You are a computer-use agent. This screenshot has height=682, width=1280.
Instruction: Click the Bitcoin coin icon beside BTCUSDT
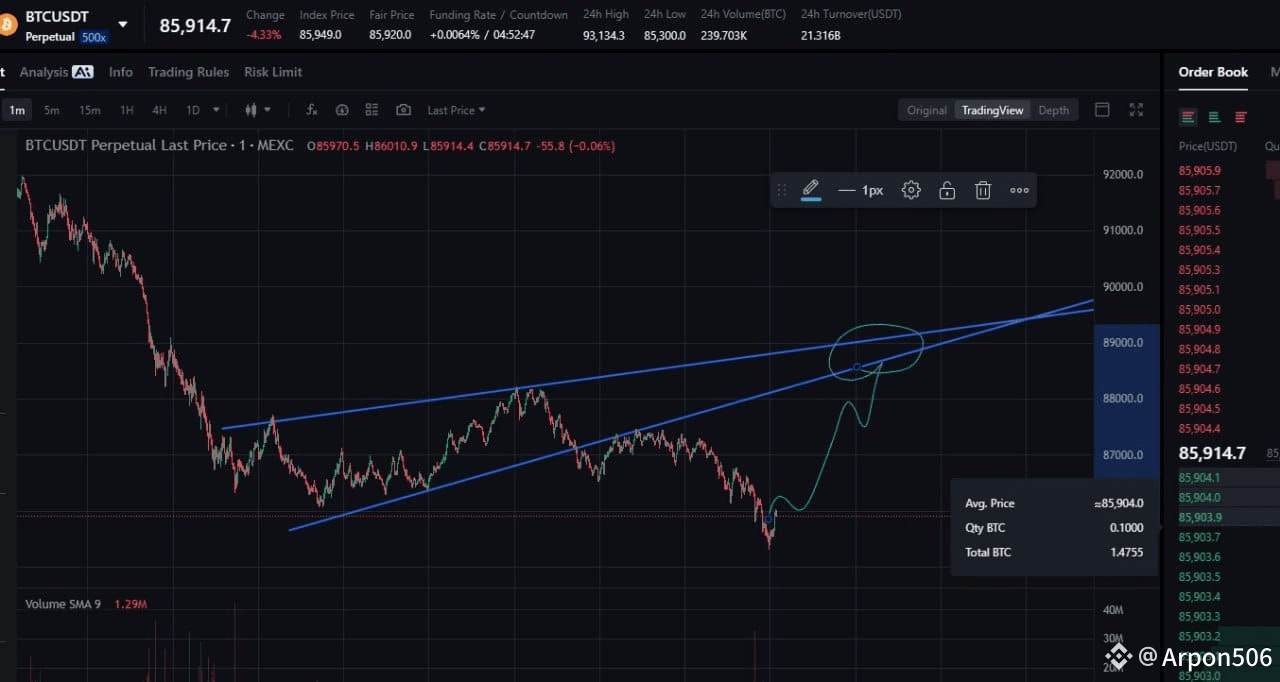click(8, 25)
